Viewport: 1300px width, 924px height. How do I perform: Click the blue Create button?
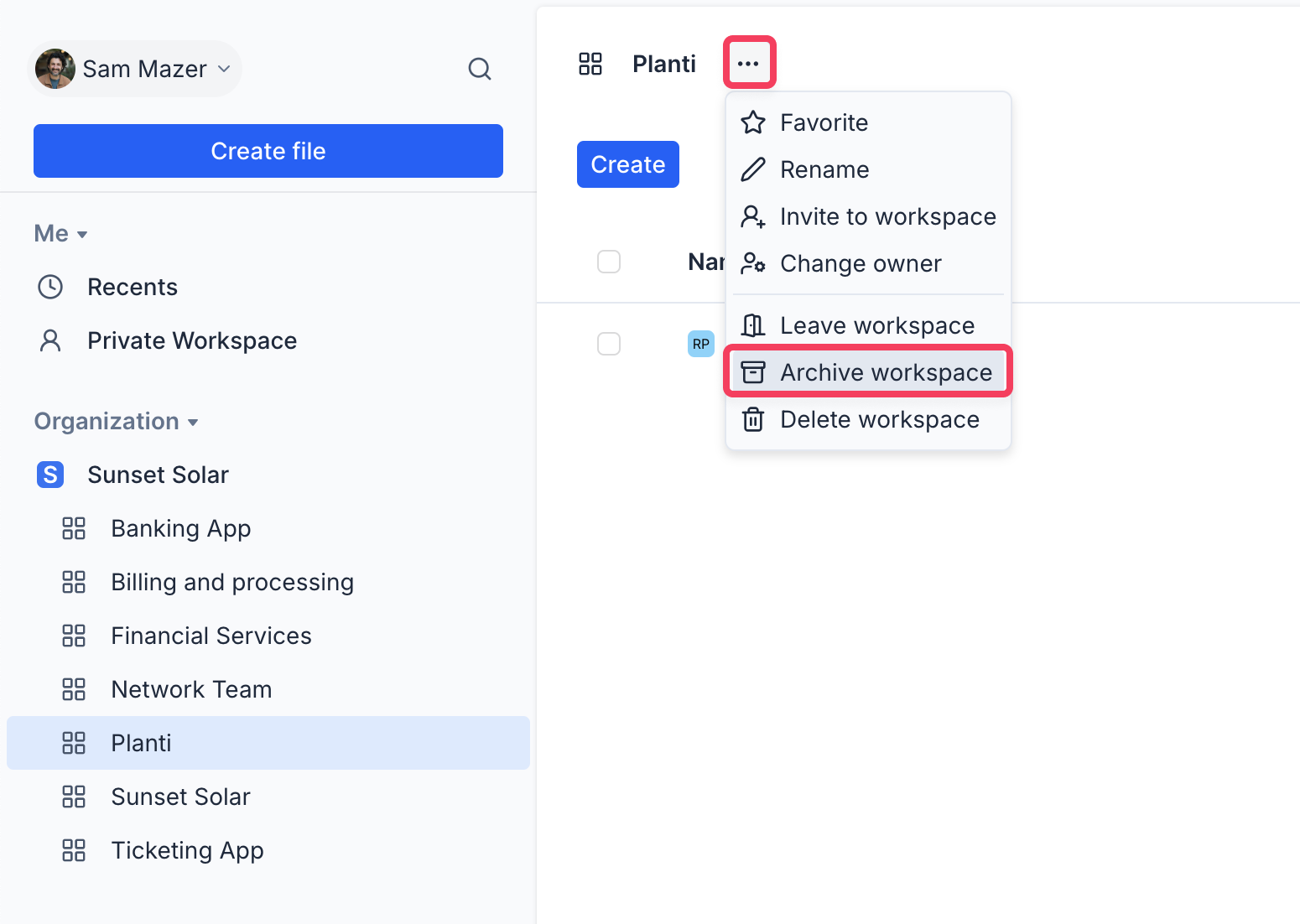[627, 164]
